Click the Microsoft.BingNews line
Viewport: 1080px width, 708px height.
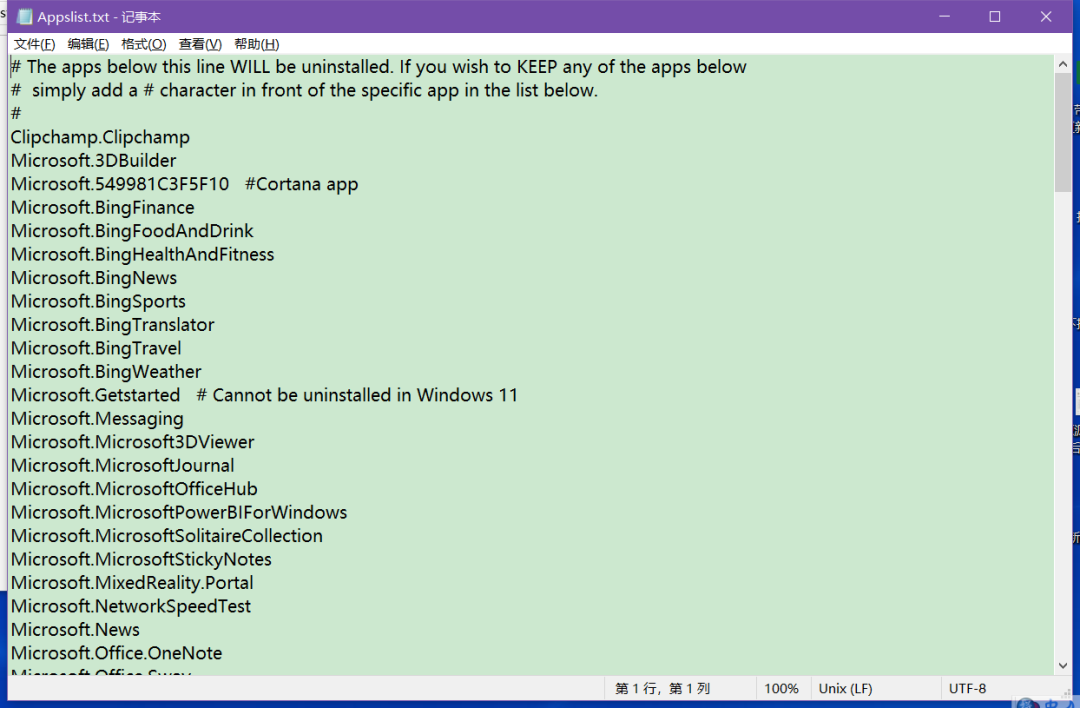94,278
